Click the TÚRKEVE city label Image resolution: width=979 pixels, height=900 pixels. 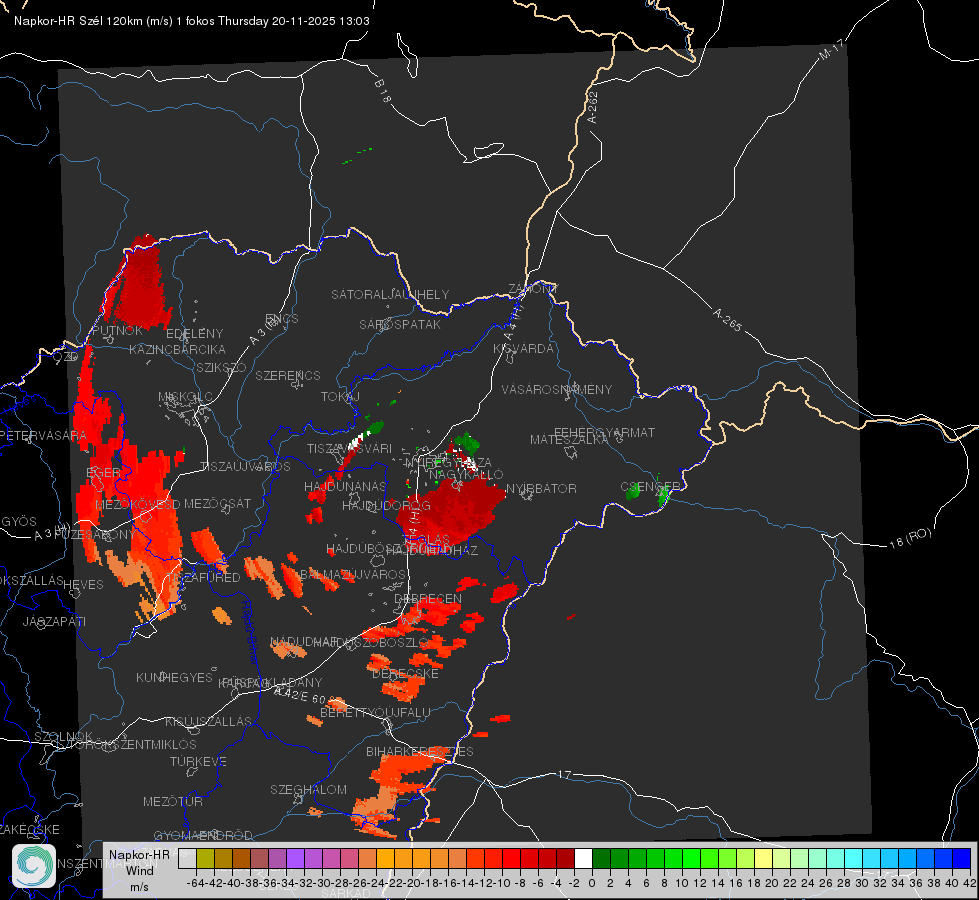pos(199,762)
